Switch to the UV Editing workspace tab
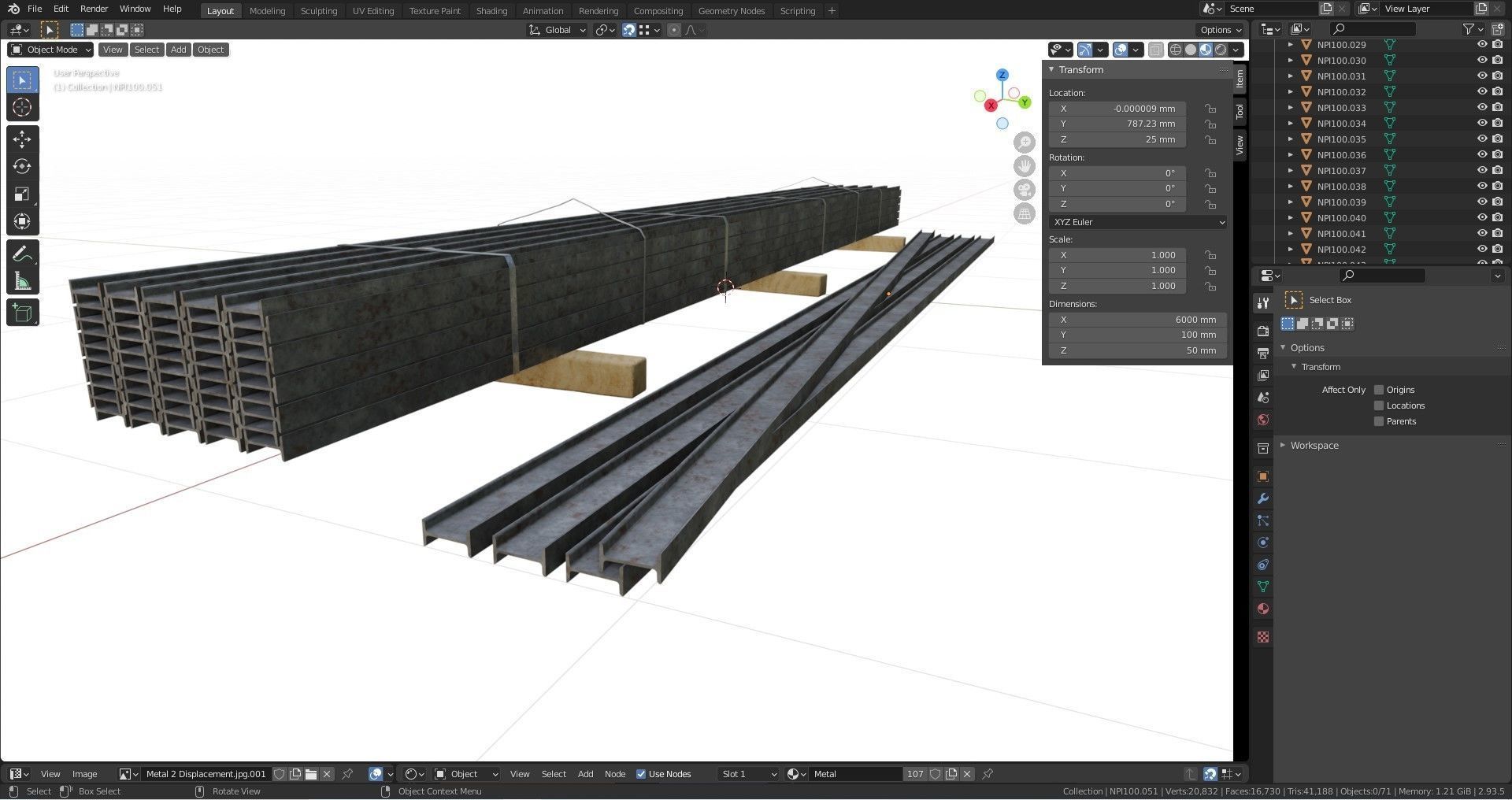 pos(373,11)
